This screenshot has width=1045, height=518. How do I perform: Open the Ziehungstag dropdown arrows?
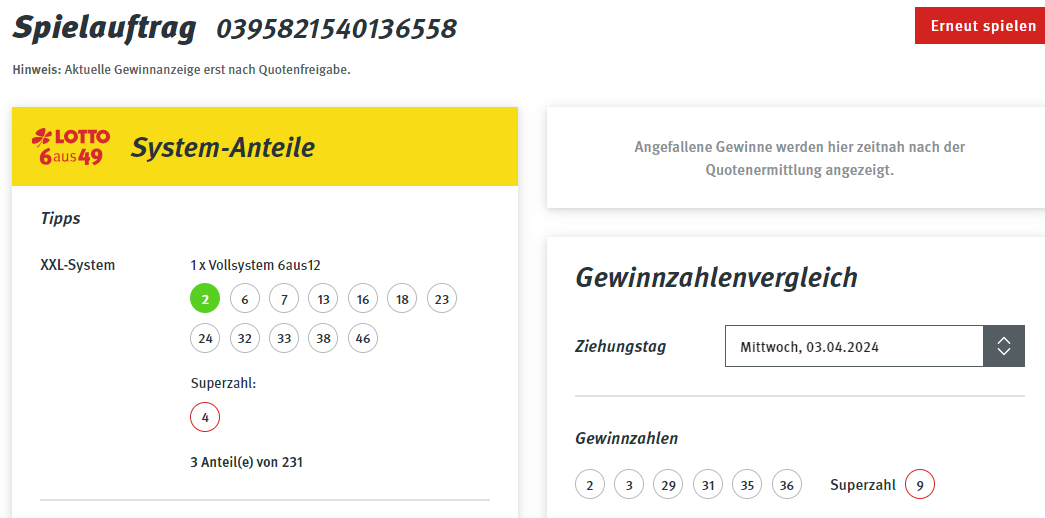tap(1004, 346)
